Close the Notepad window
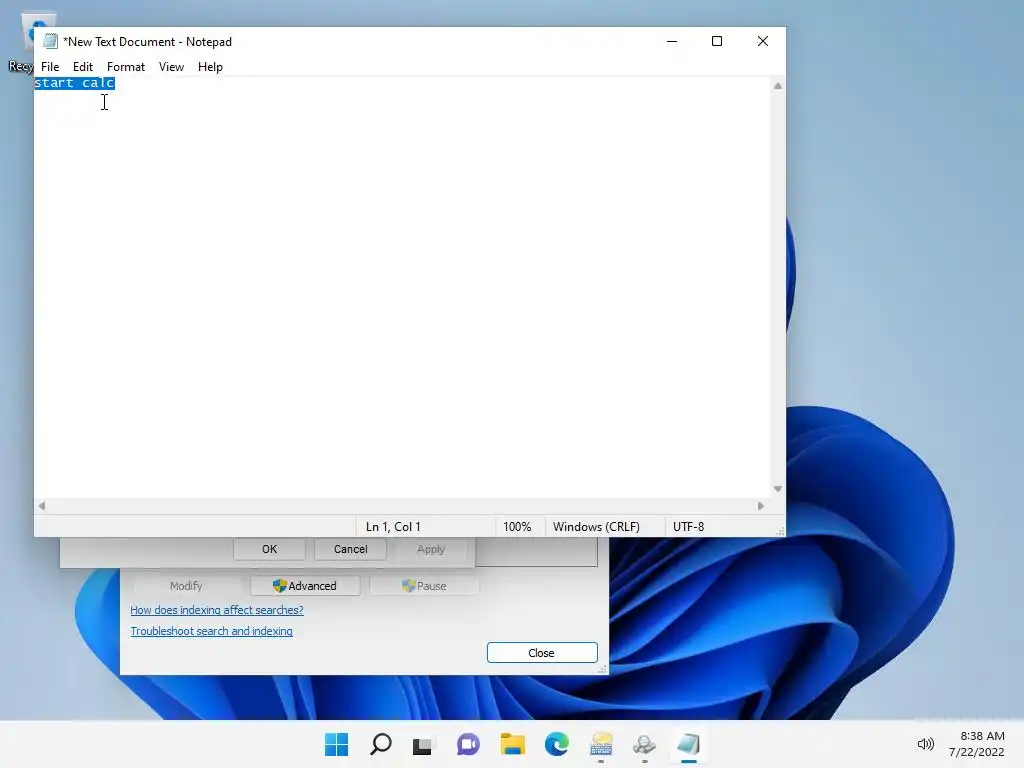Image resolution: width=1024 pixels, height=768 pixels. coord(762,41)
